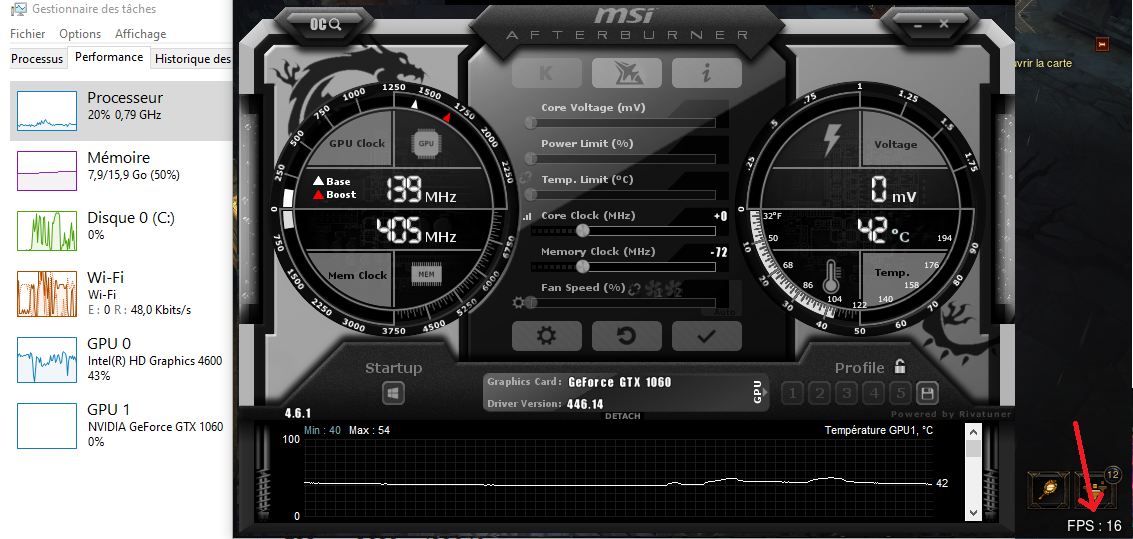Viewport: 1133px width, 539px height.
Task: Open Options menu in Task Manager
Action: [80, 34]
